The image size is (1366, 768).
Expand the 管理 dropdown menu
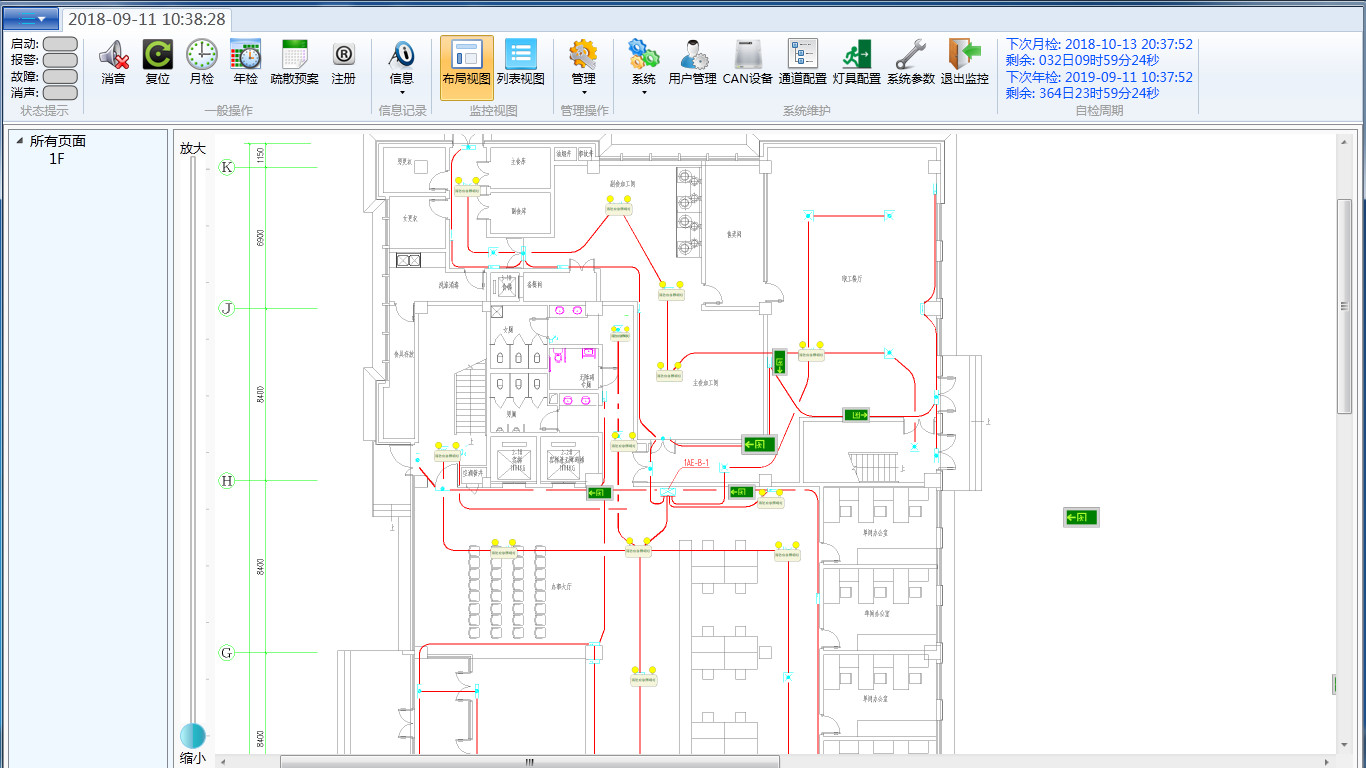pyautogui.click(x=583, y=92)
